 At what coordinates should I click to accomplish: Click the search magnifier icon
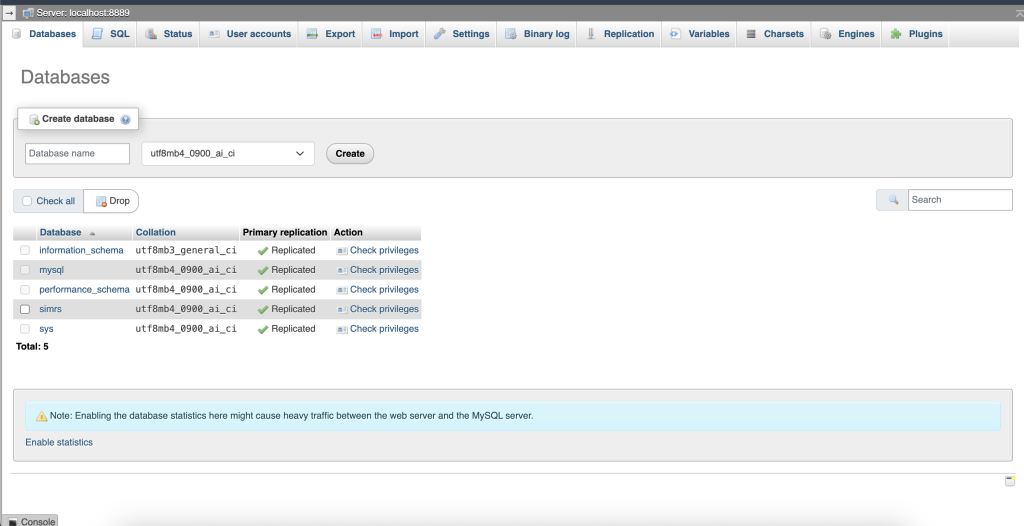pyautogui.click(x=892, y=200)
